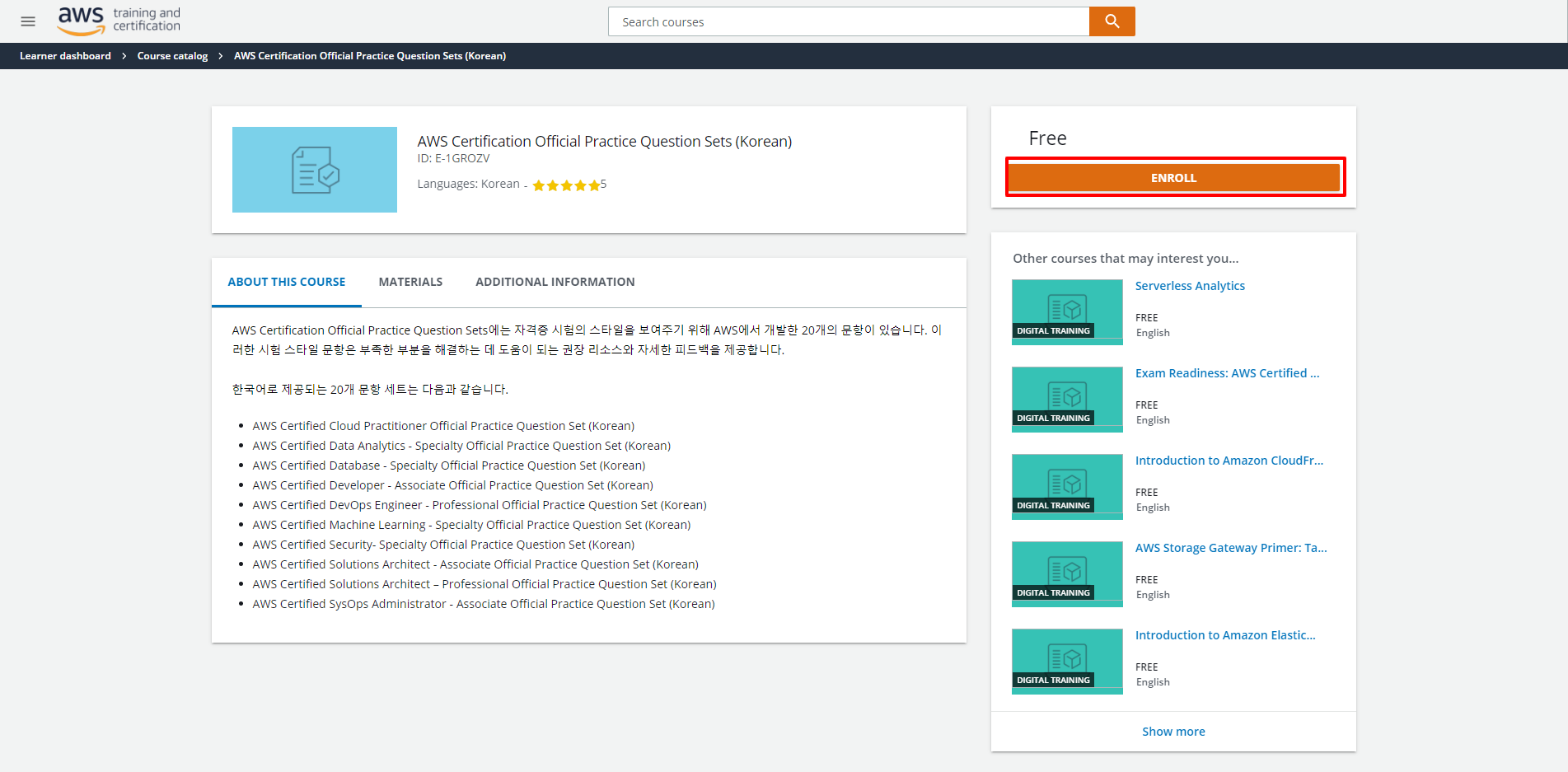This screenshot has height=772, width=1568.
Task: Open AWS Storage Gateway Primer course
Action: (x=1231, y=548)
